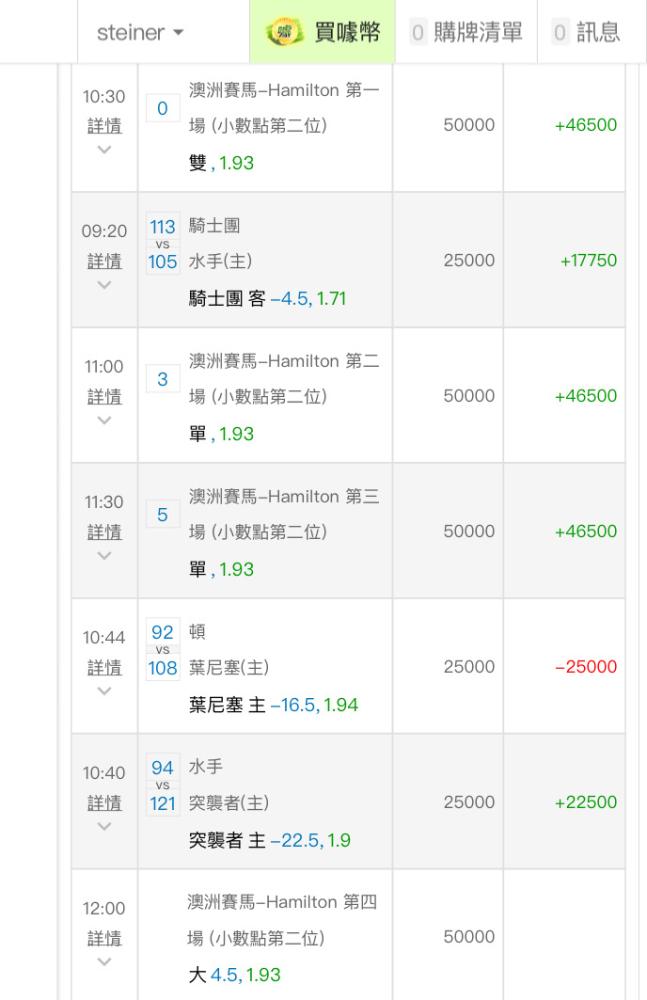Expand chevron under the 09:20 詳情
647x1000 pixels.
pos(104,285)
